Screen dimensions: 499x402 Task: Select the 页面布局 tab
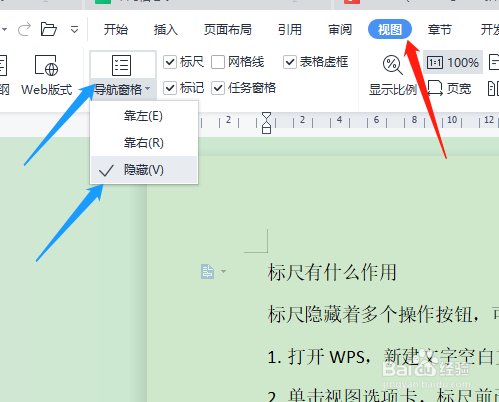(228, 30)
